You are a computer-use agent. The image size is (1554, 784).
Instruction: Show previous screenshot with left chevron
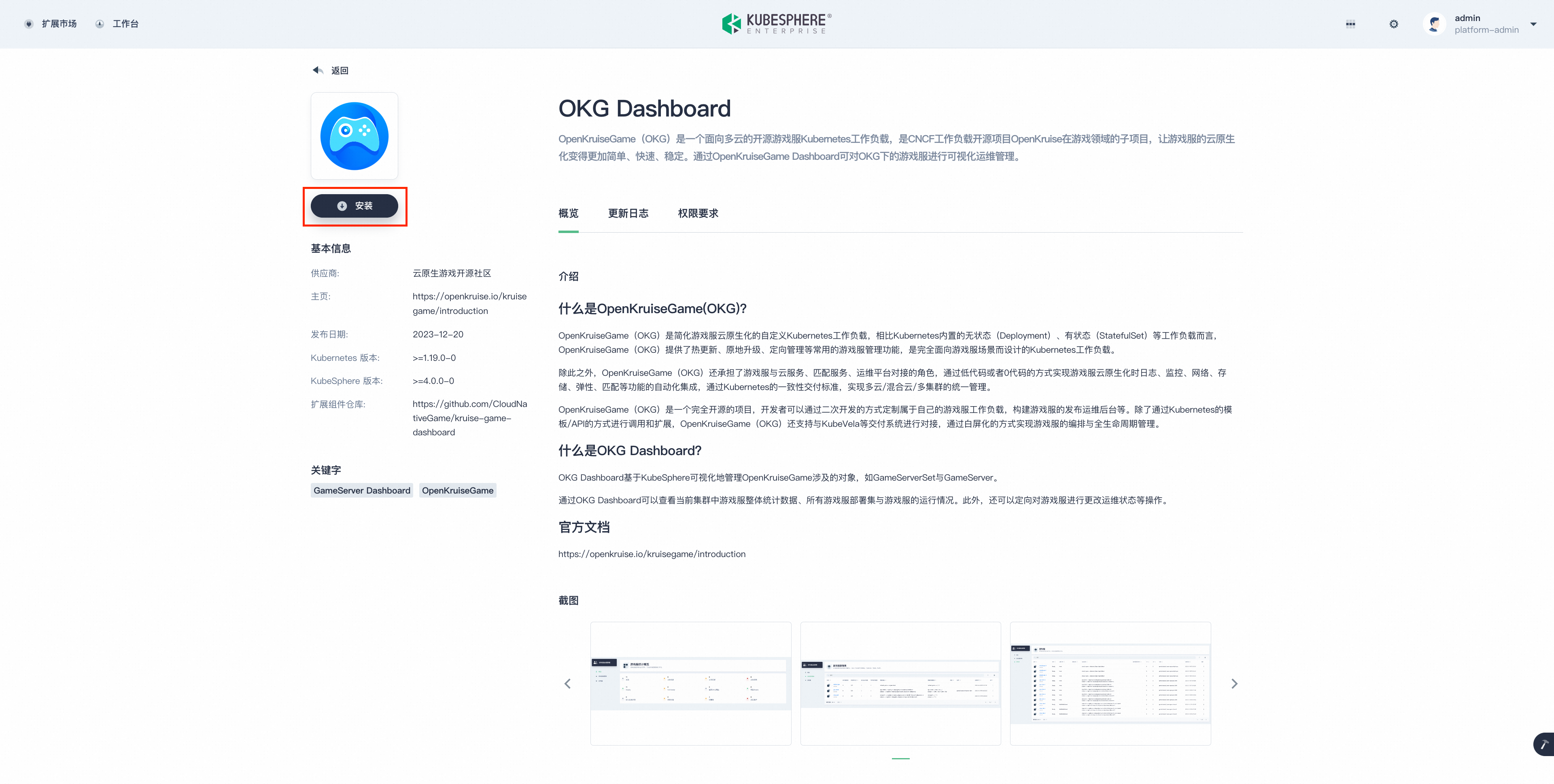click(567, 683)
